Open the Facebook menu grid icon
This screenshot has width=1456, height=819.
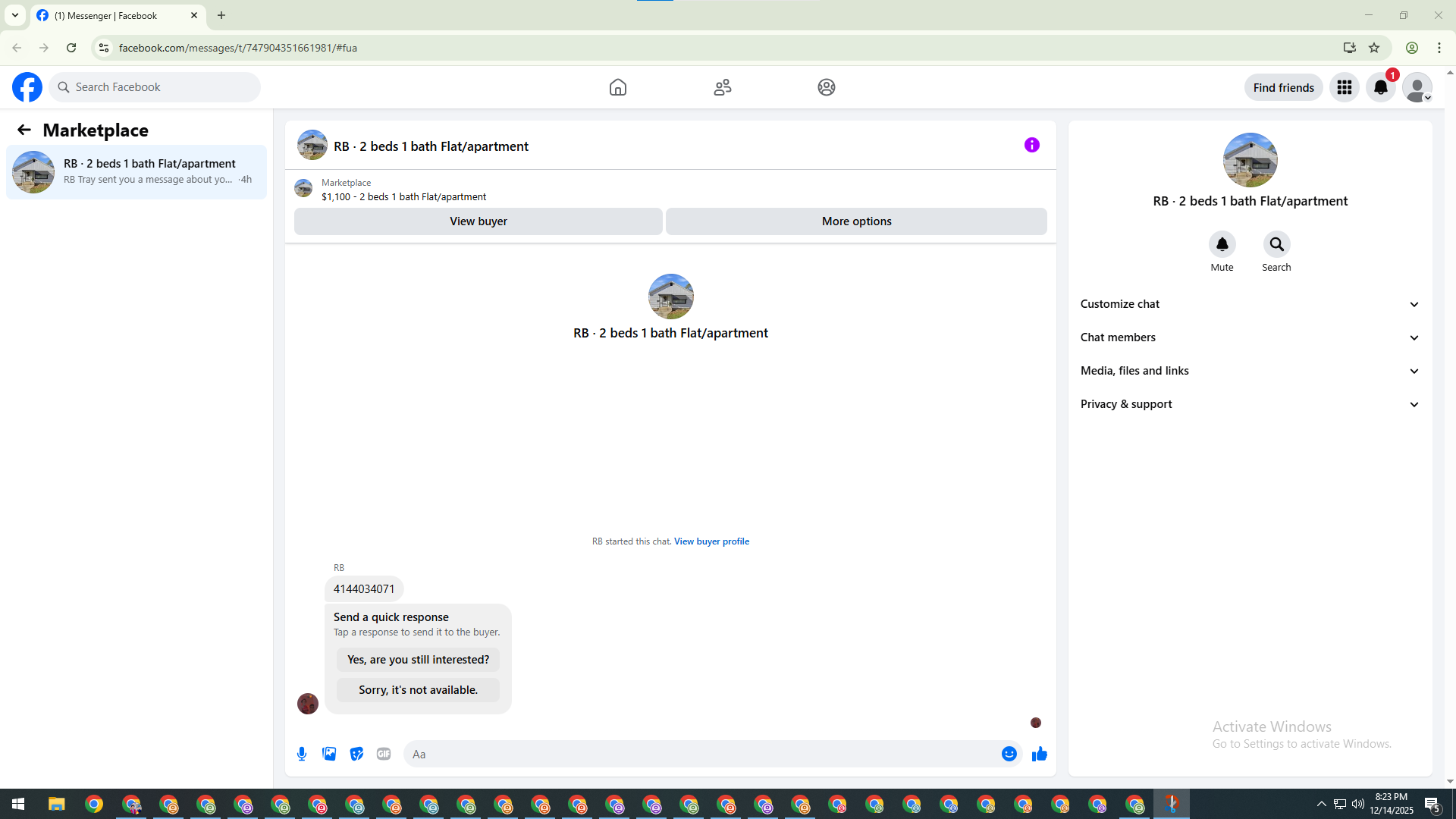tap(1344, 87)
